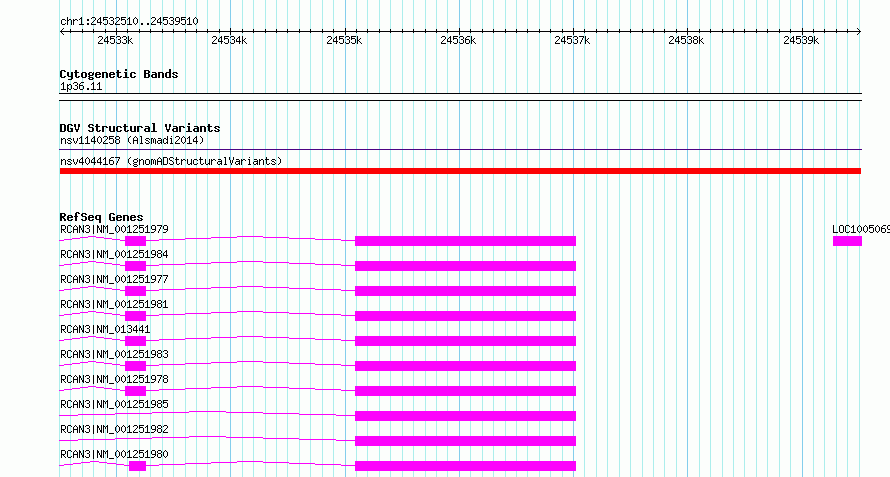Open the nsv4044167 (gnomADStructuralVariants) label

(171, 161)
